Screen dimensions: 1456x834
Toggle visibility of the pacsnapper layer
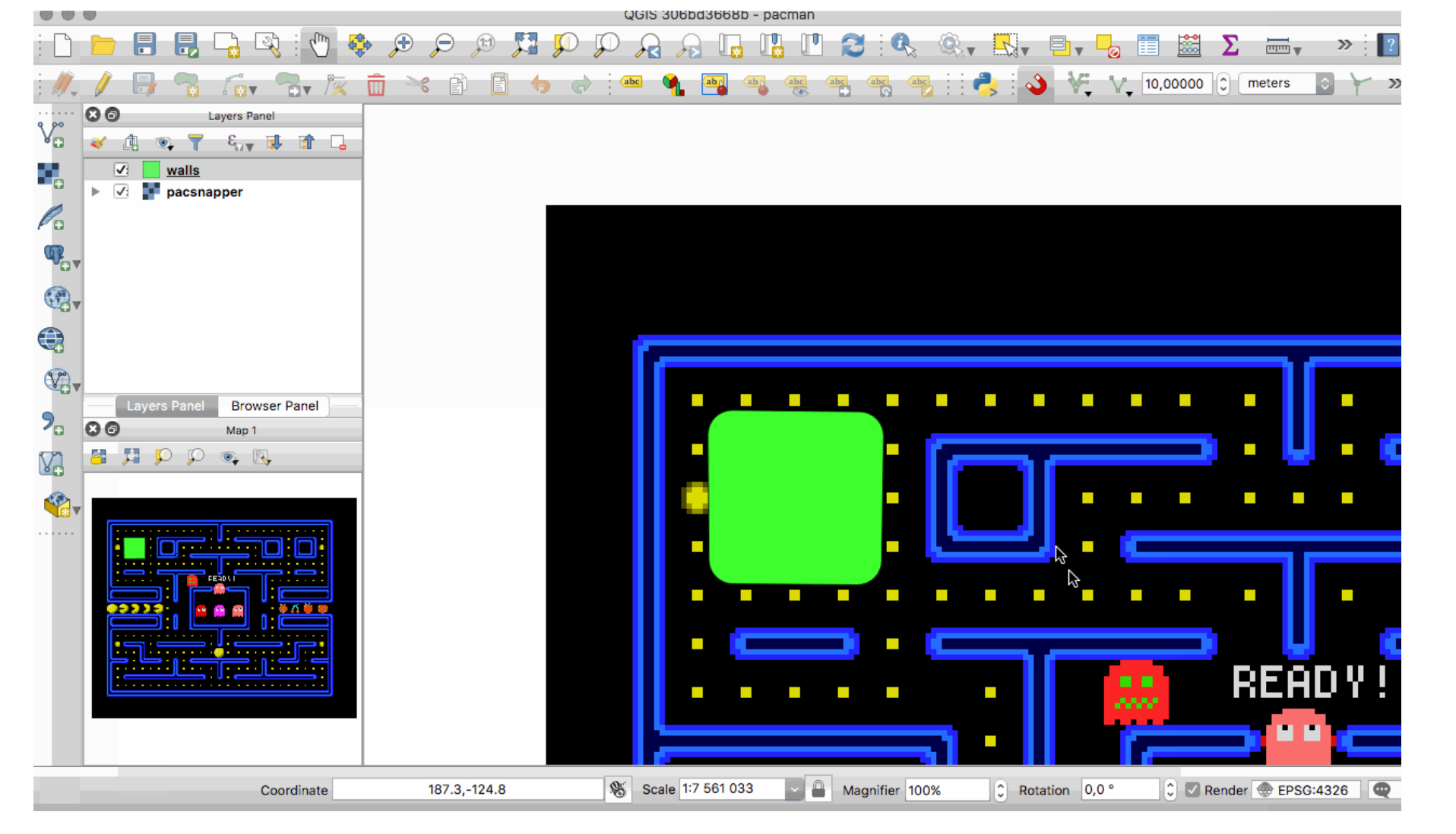(122, 191)
